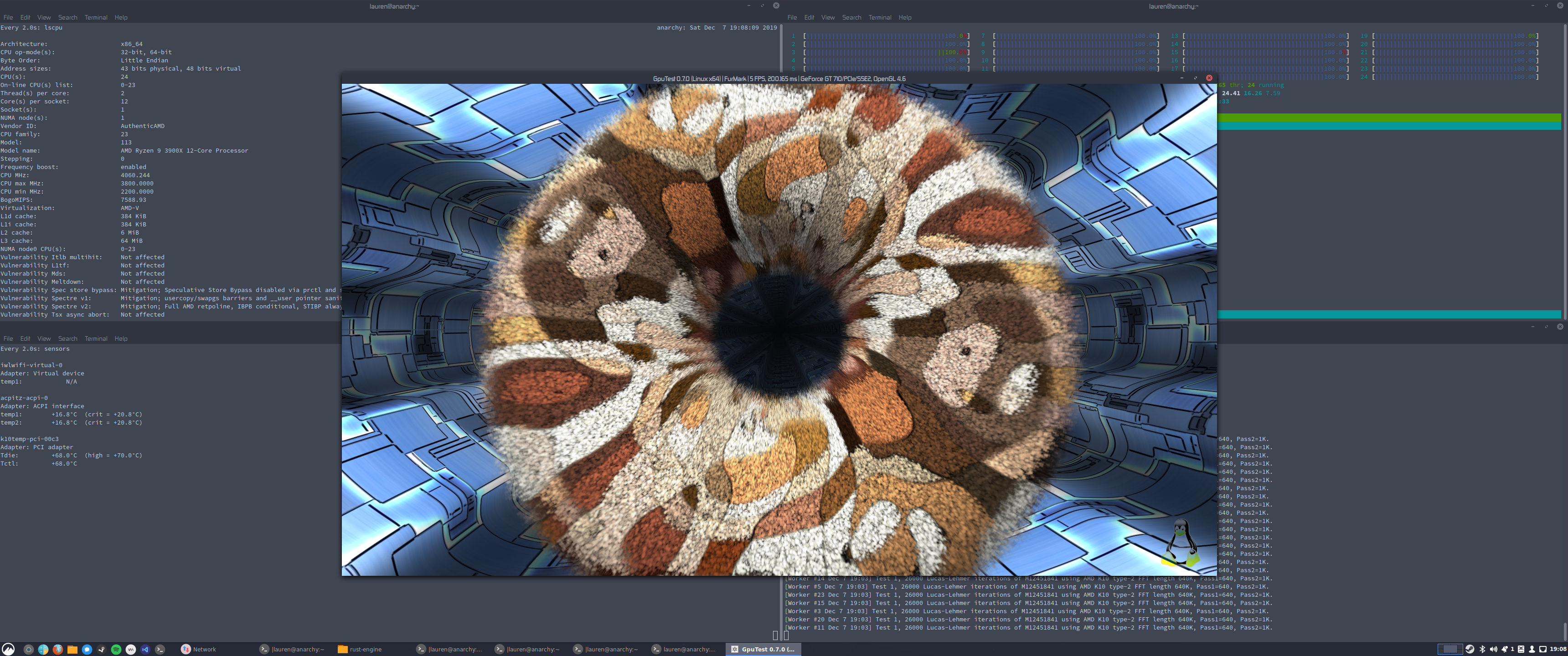Click the Steam system tray icon
The width and height of the screenshot is (1568, 656).
[x=1470, y=649]
